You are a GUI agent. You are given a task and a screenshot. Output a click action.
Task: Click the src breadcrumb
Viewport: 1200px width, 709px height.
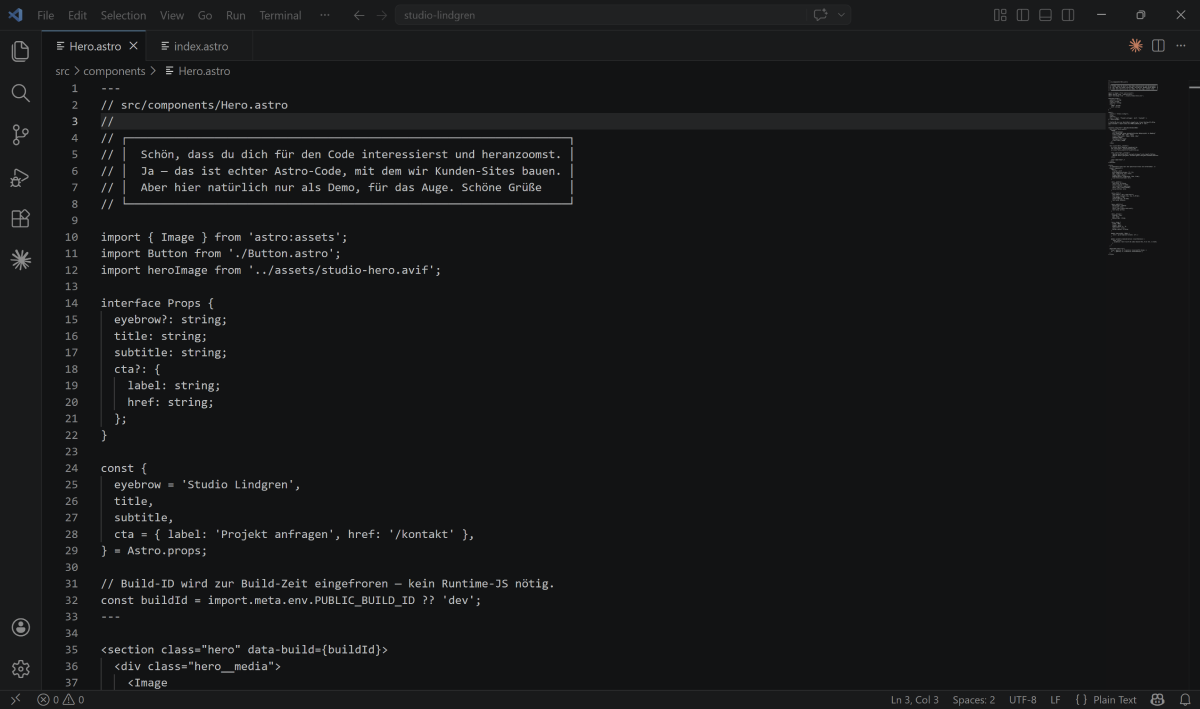[x=63, y=71]
